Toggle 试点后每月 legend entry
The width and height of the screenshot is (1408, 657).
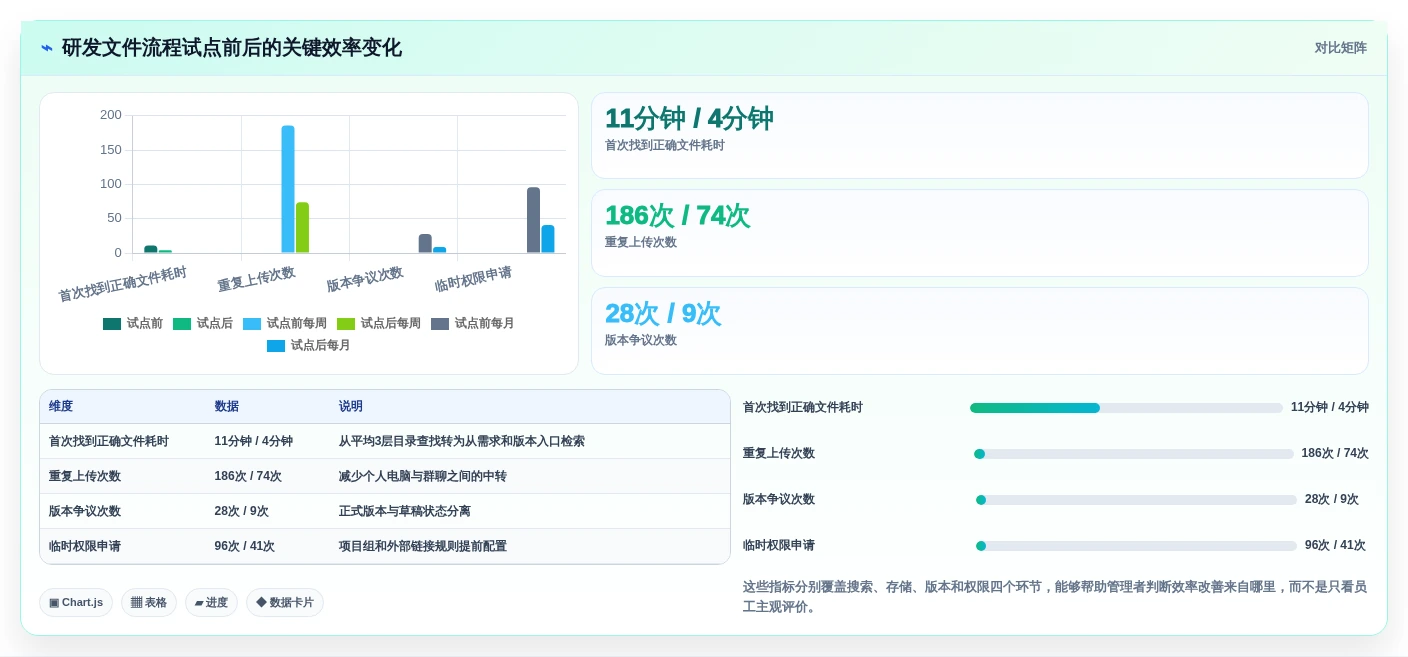point(309,345)
